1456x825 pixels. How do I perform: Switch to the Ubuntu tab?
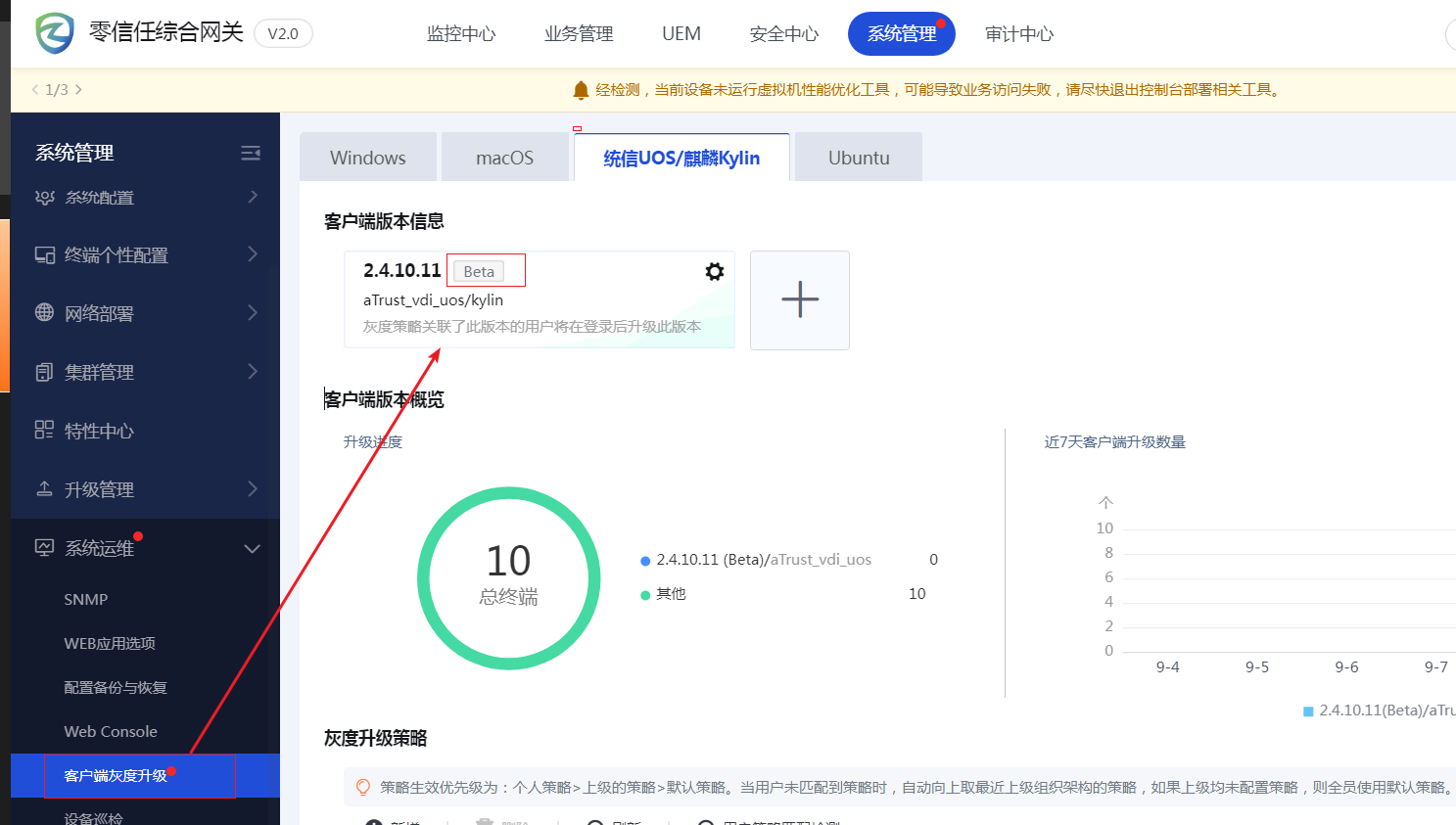(x=859, y=158)
